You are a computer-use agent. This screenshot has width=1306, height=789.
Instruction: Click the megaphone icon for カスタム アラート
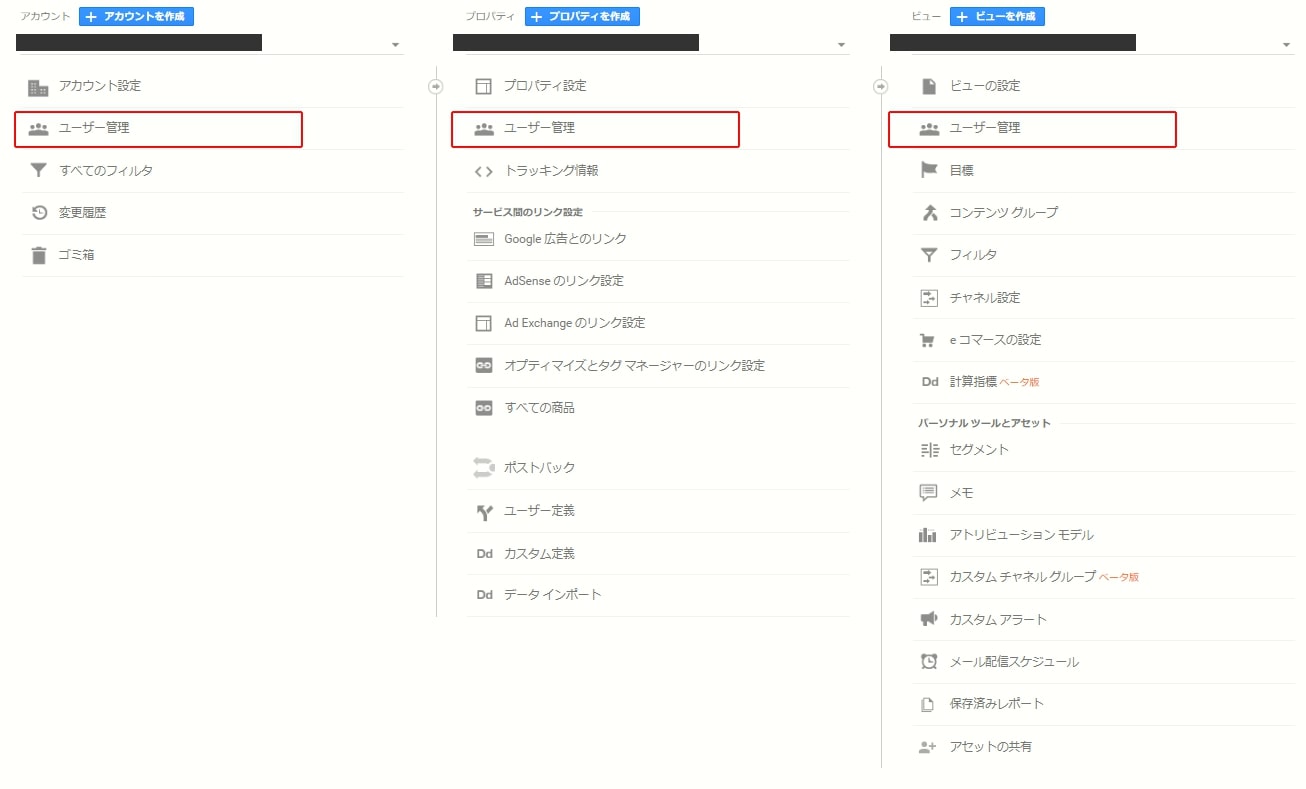(x=929, y=619)
